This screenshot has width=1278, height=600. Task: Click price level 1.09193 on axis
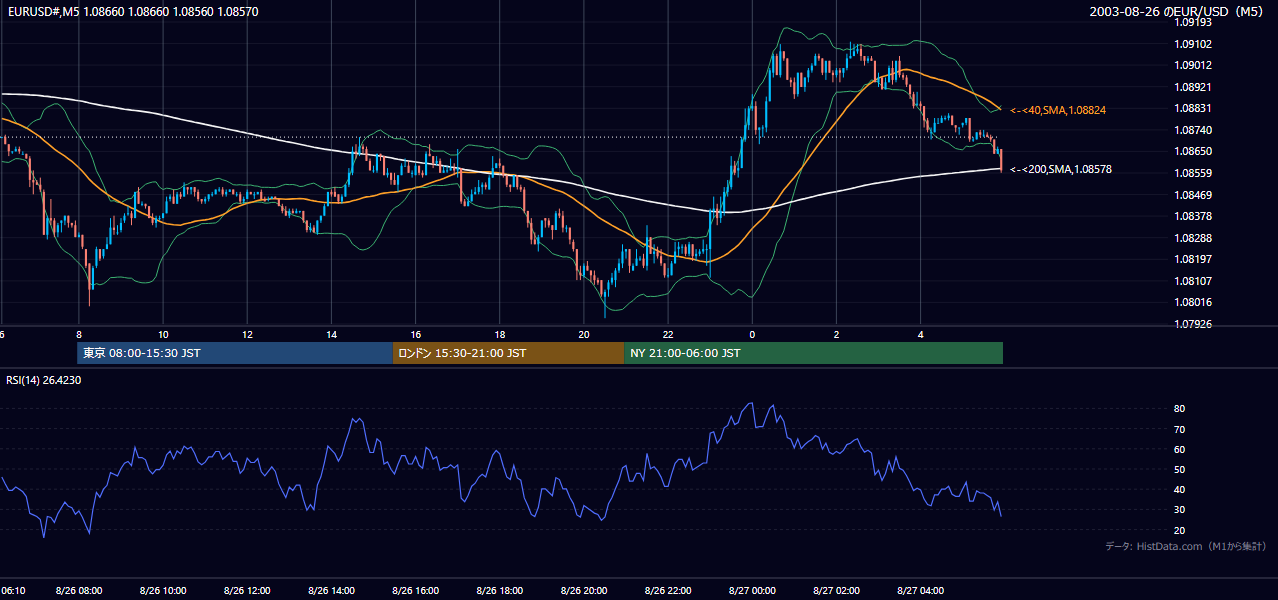click(x=1192, y=22)
